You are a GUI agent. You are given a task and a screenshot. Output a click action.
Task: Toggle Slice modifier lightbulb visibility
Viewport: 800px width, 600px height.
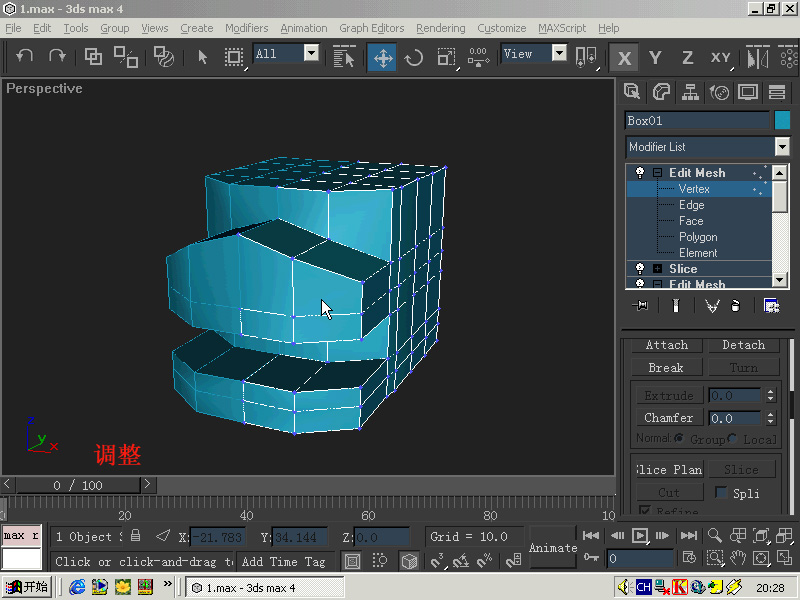click(x=639, y=268)
